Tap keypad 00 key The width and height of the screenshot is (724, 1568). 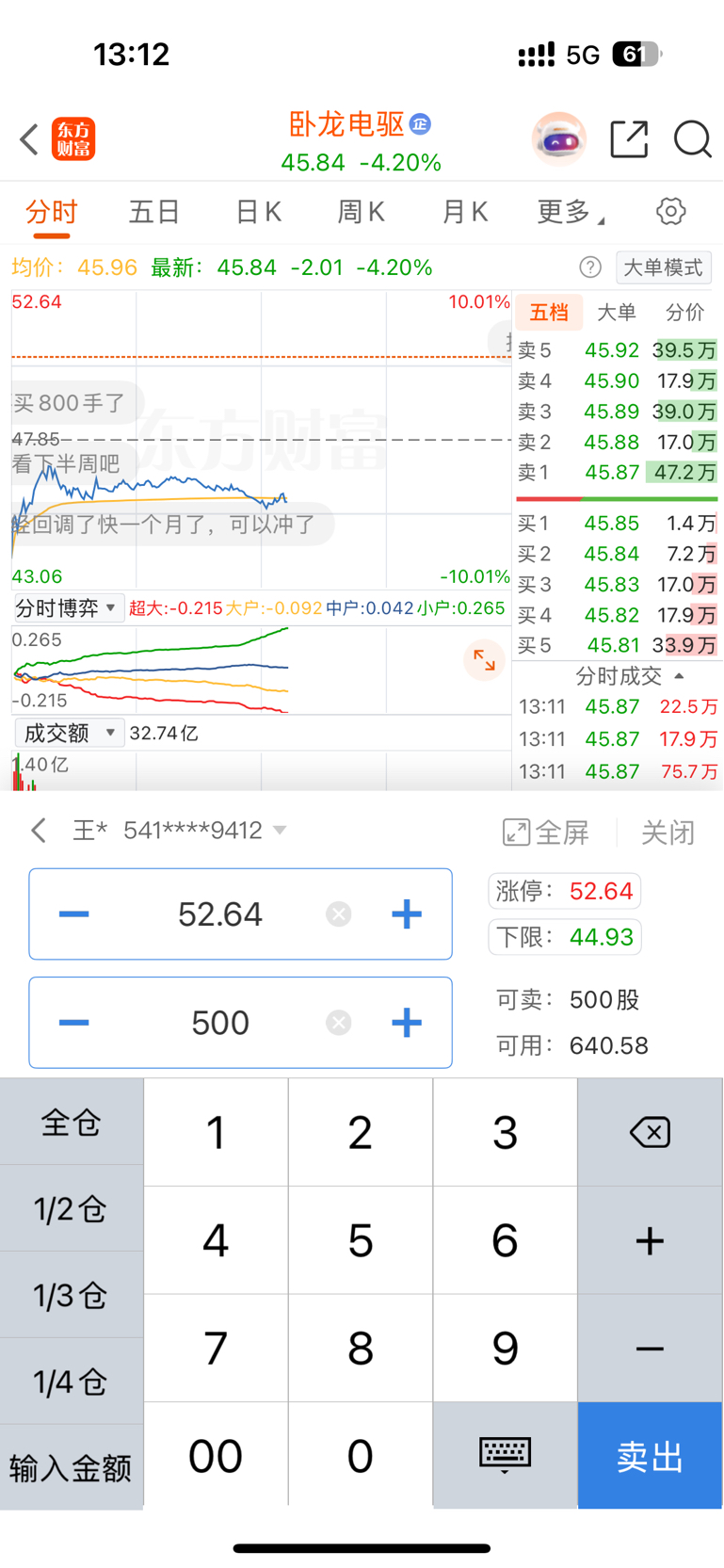(216, 1456)
